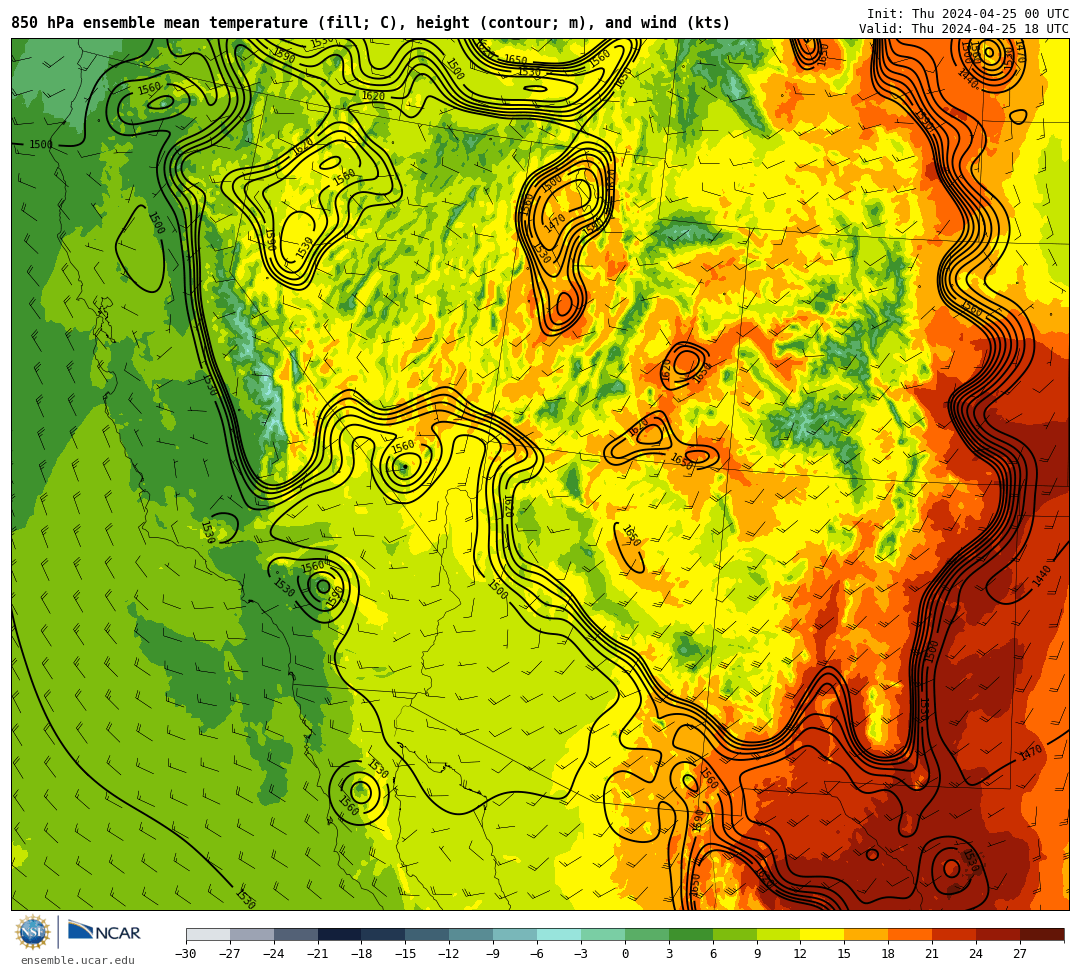Pick the steel blue -15 to -12 swatch

click(428, 934)
